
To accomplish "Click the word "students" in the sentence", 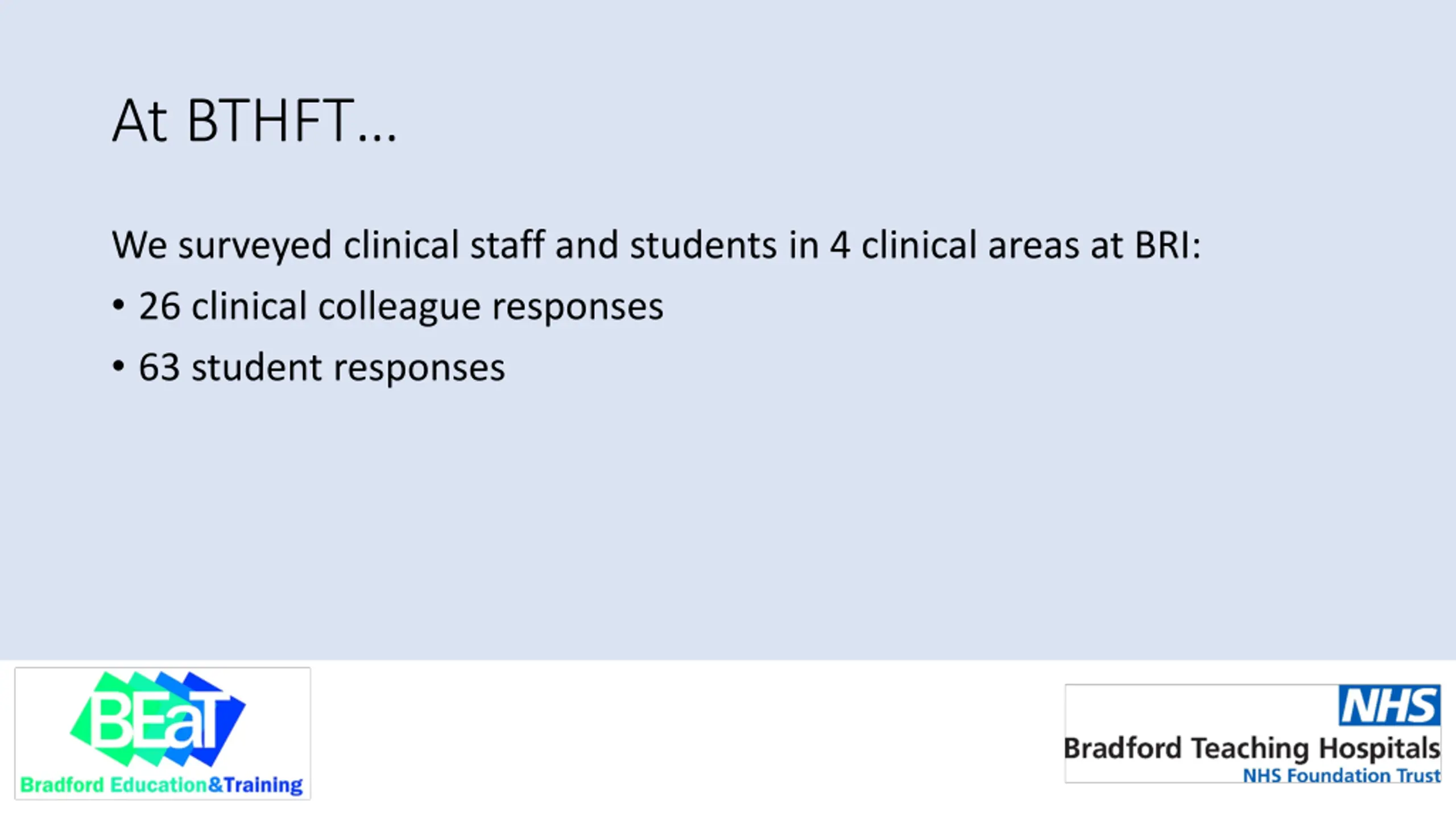I will point(703,245).
